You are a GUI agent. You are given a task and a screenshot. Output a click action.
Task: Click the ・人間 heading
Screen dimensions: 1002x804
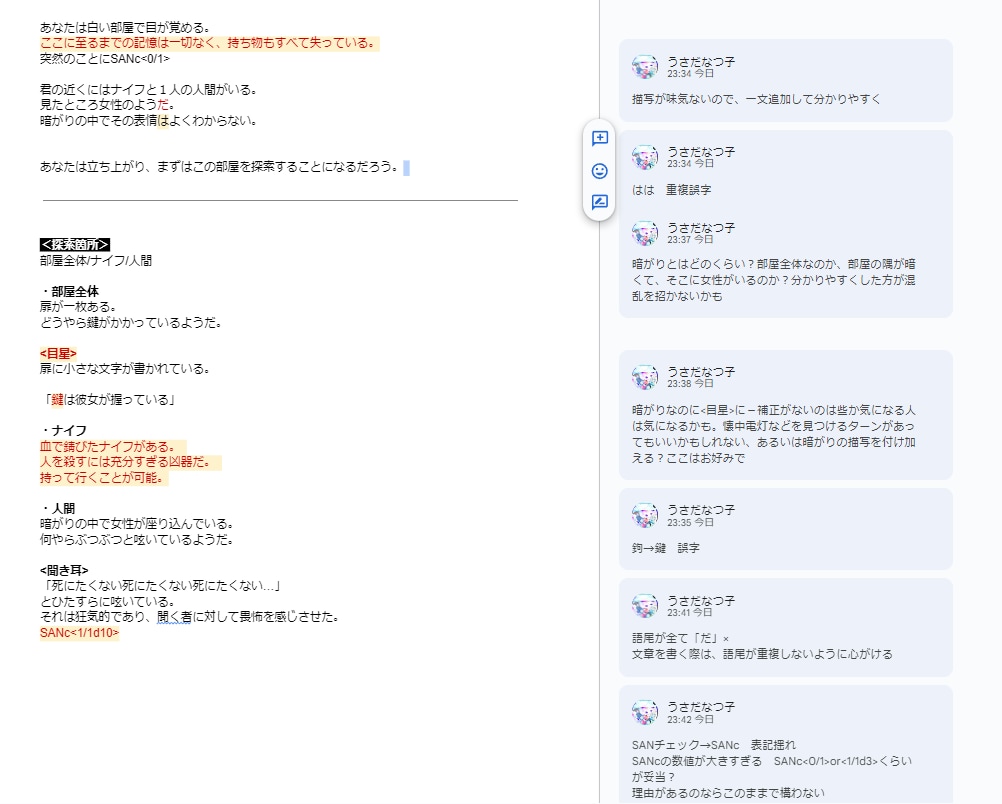pos(58,509)
